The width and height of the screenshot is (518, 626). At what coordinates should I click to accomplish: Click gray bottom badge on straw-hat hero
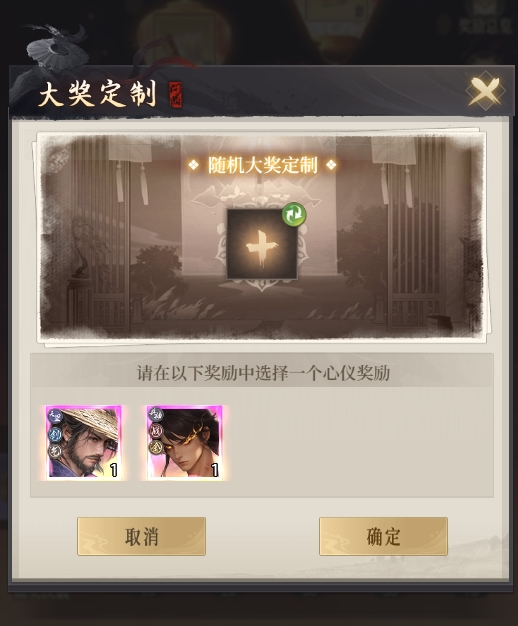pyautogui.click(x=55, y=451)
